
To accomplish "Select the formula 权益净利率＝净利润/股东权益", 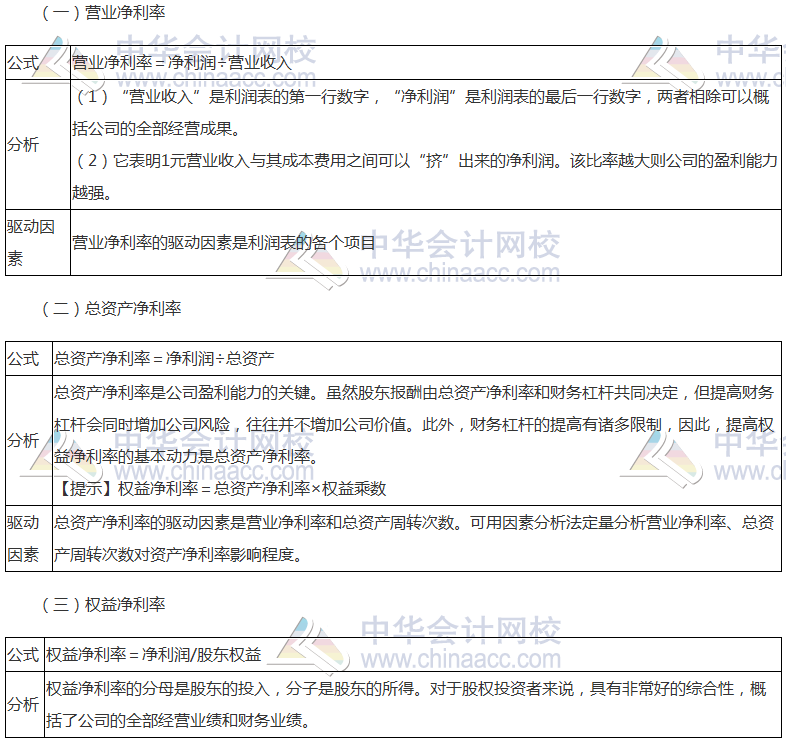I will 154,655.
